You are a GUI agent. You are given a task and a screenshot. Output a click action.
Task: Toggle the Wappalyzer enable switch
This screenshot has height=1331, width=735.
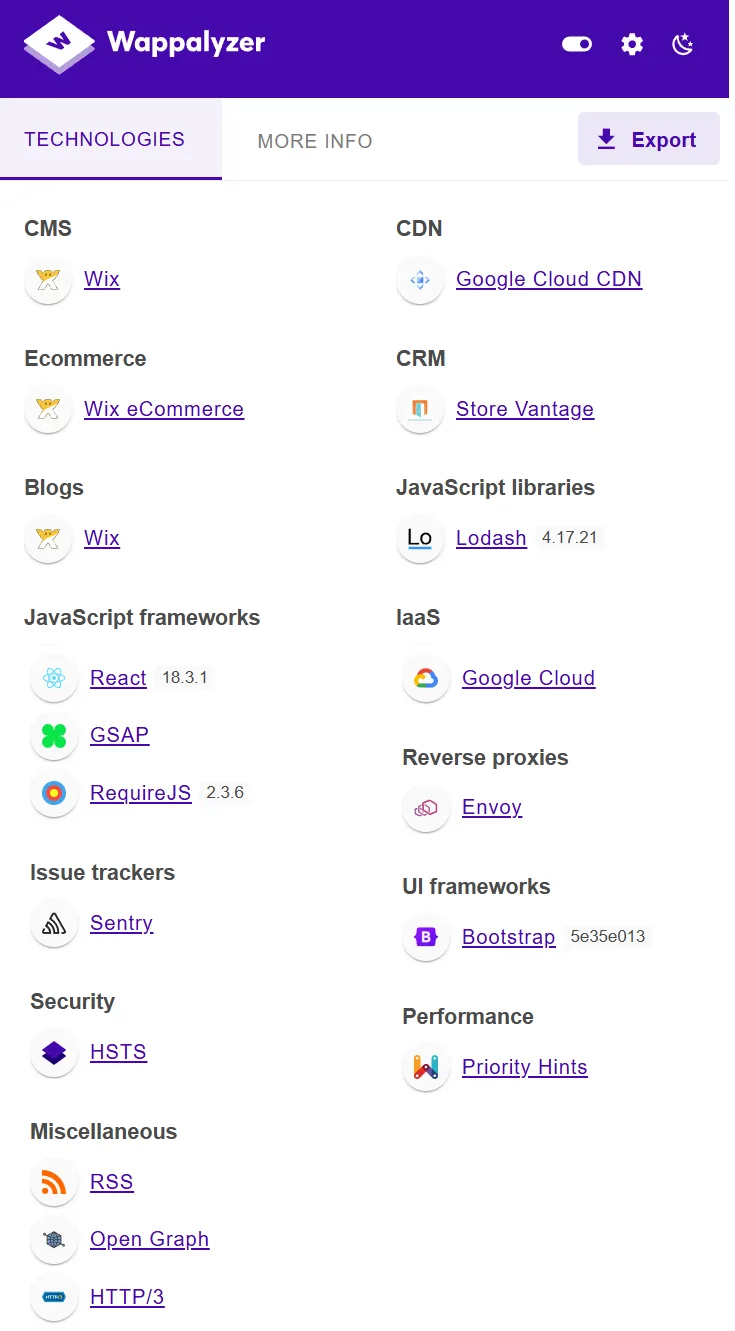(577, 44)
